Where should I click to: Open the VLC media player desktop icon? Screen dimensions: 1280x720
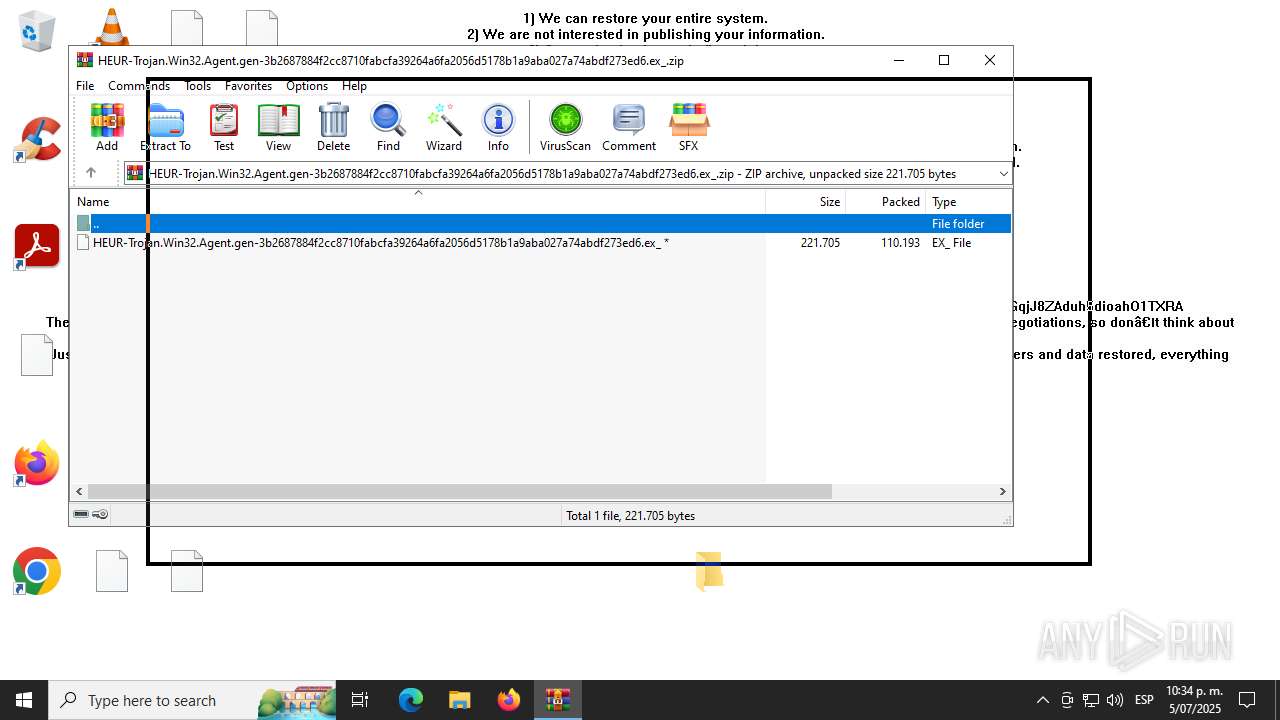(x=112, y=28)
